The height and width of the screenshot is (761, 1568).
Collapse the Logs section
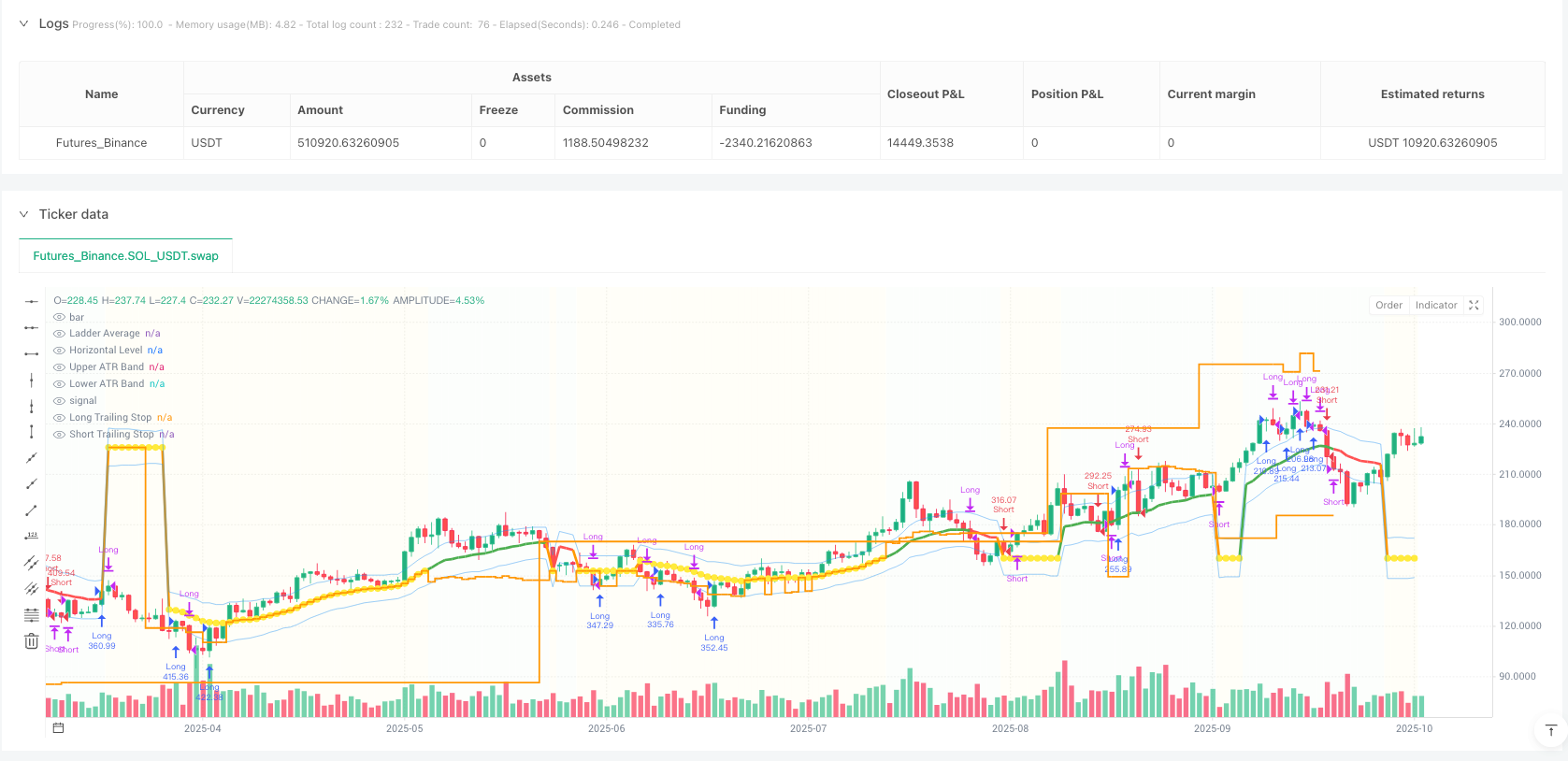[24, 24]
